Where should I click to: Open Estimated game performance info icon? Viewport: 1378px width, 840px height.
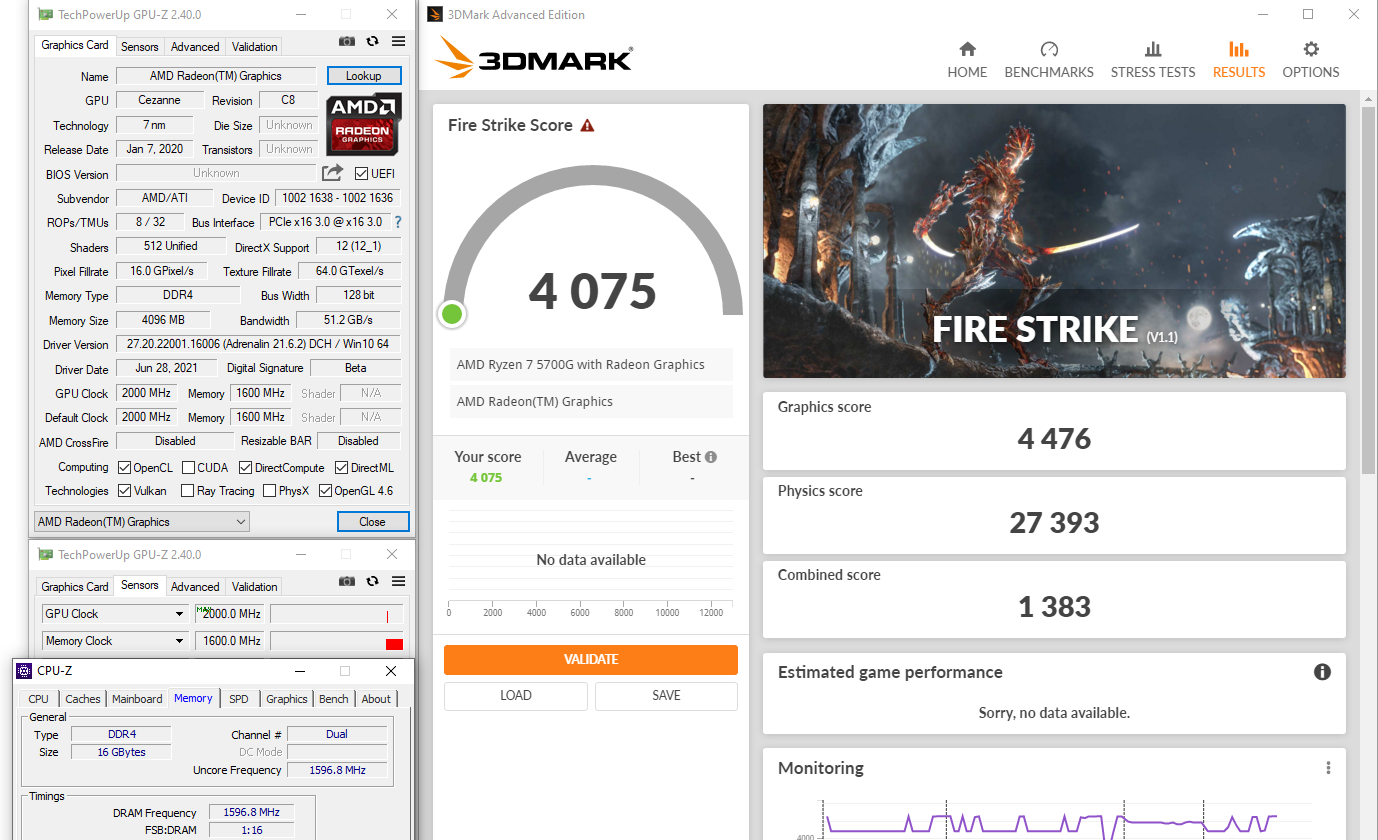point(1322,672)
